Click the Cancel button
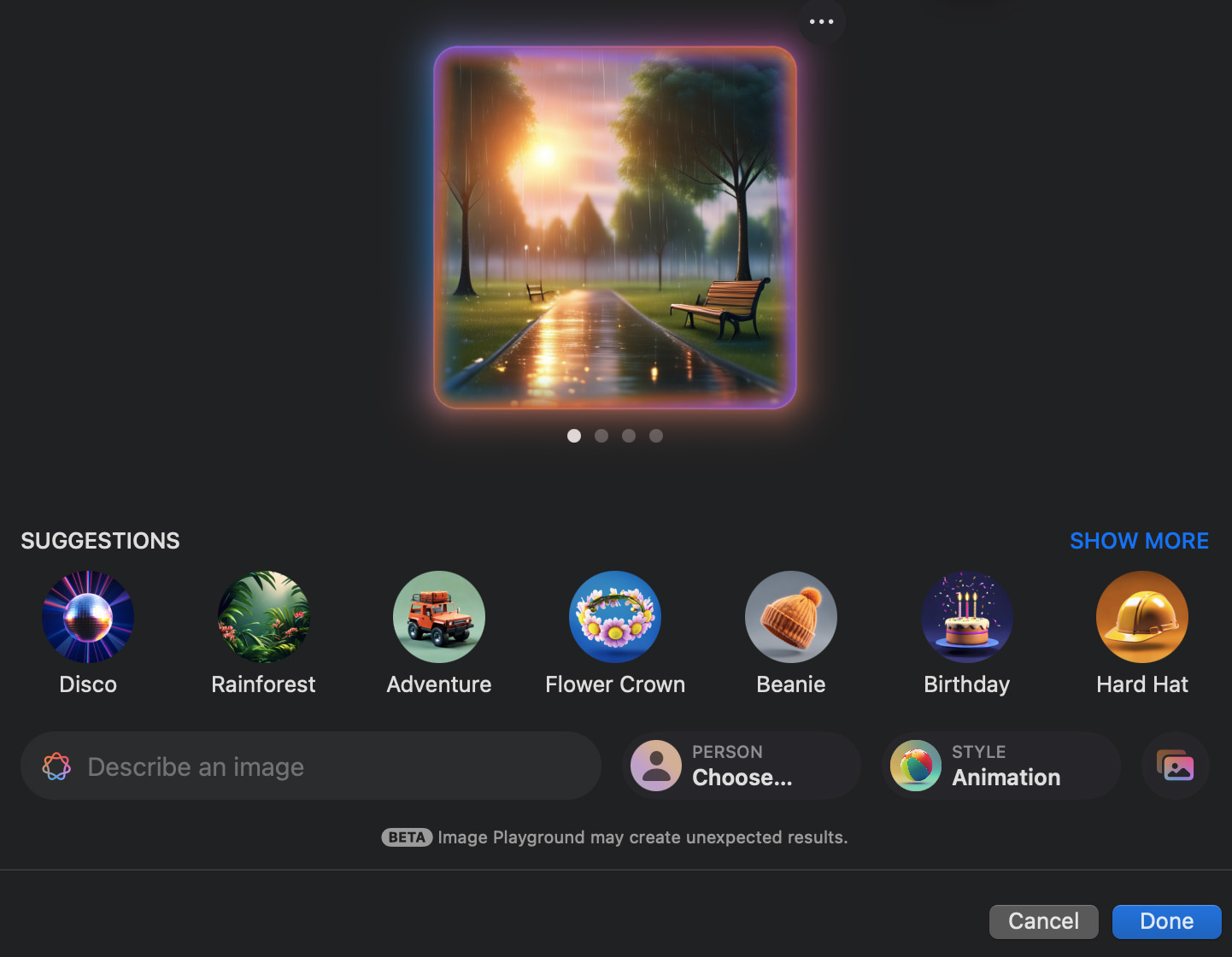This screenshot has height=957, width=1232. coord(1043,921)
